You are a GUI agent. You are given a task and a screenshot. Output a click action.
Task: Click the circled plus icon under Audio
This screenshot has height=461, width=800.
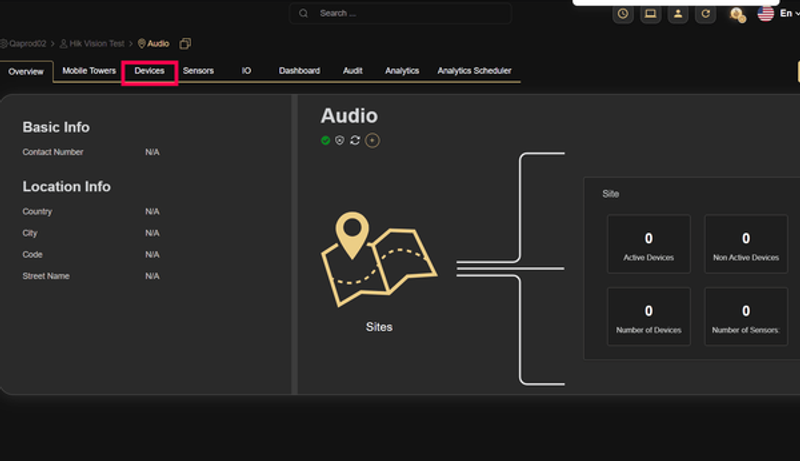coord(372,140)
